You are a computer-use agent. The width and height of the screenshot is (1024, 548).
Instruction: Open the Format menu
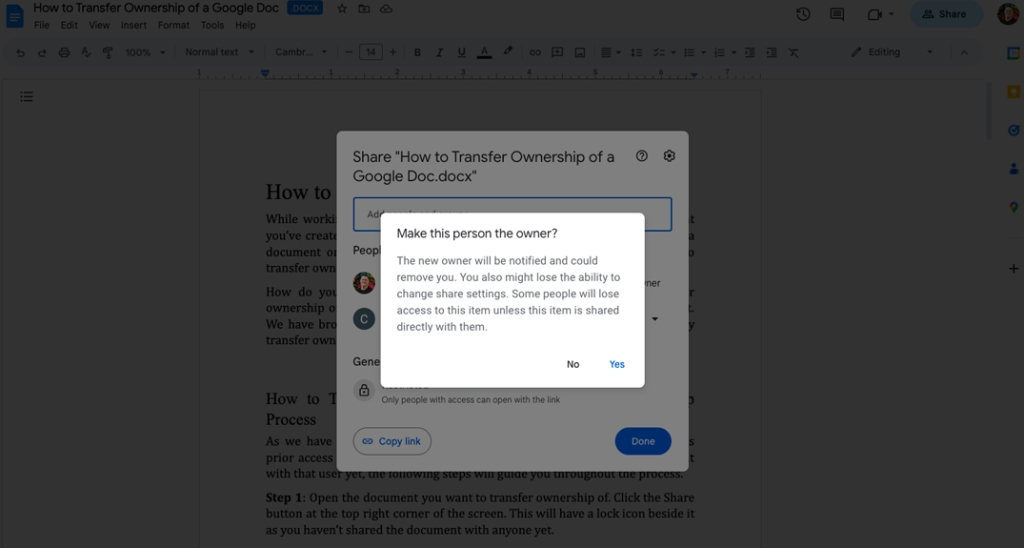click(x=173, y=25)
